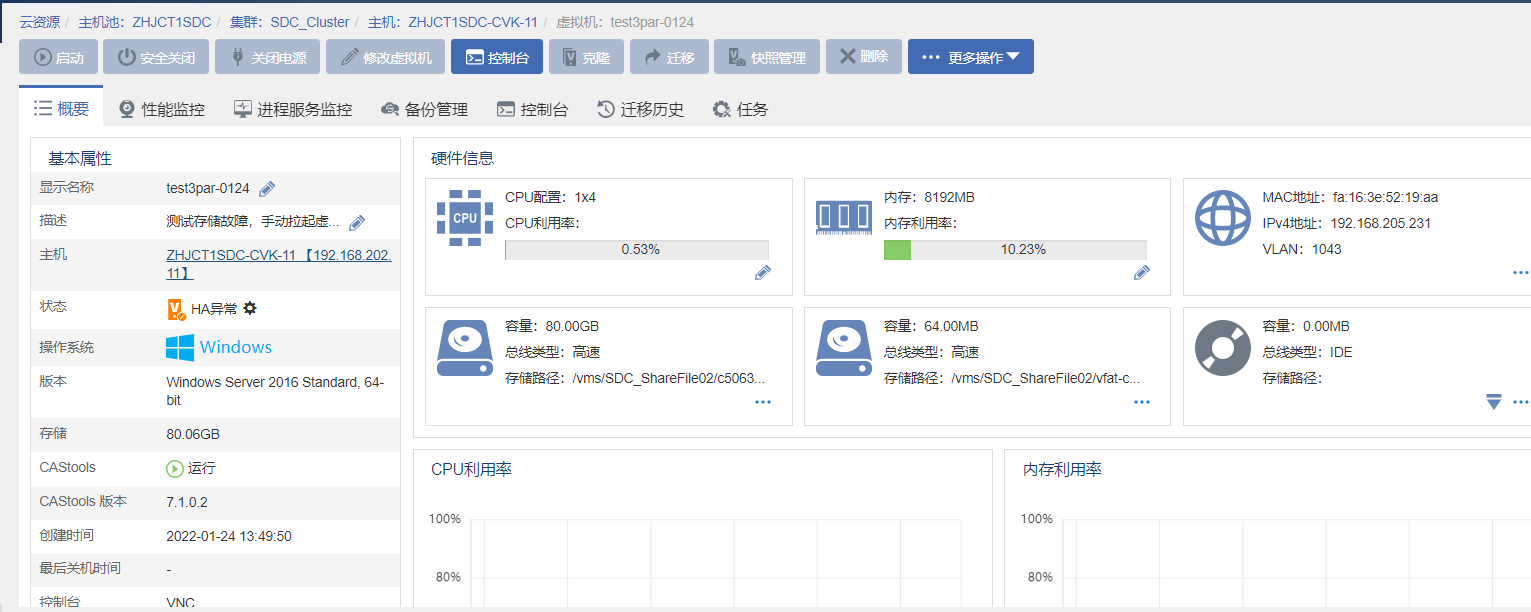Select the VLAN: 1043 text
1531x612 pixels.
[1302, 249]
